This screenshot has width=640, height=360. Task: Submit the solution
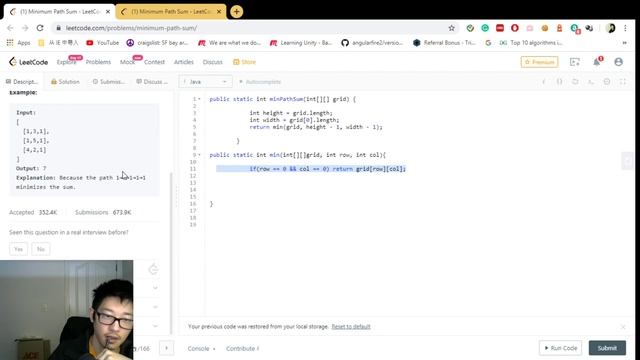[607, 348]
